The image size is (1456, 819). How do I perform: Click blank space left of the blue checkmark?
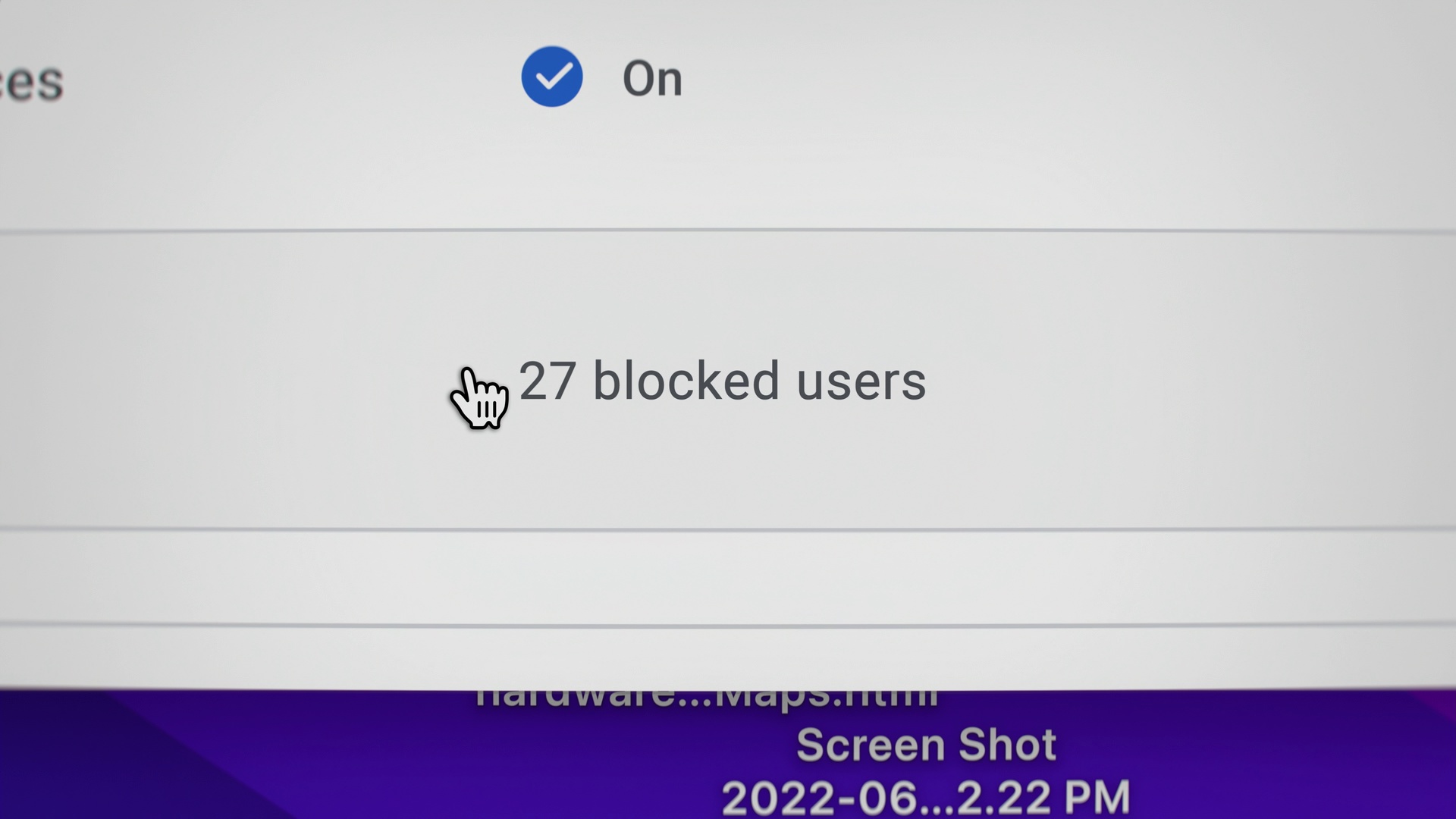tap(288, 79)
